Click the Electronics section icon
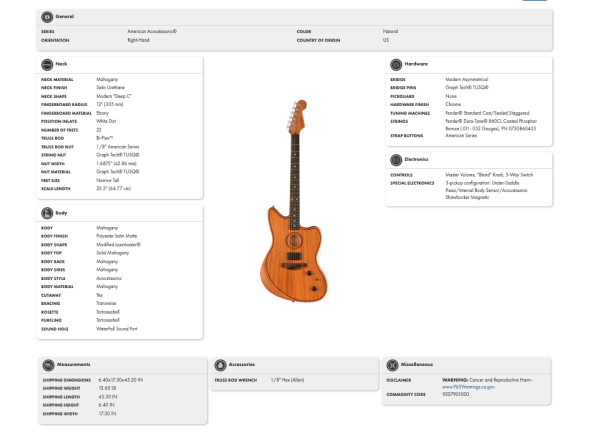This screenshot has width=590, height=434. click(396, 160)
